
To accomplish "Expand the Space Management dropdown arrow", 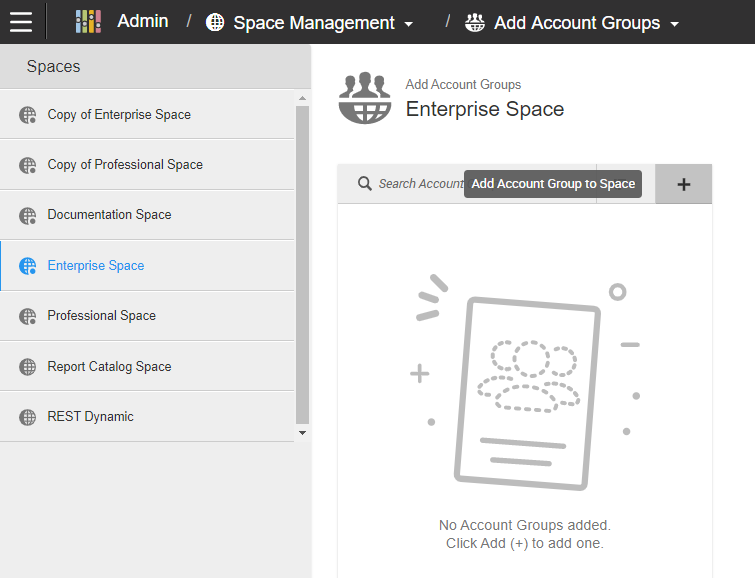I will pos(409,24).
